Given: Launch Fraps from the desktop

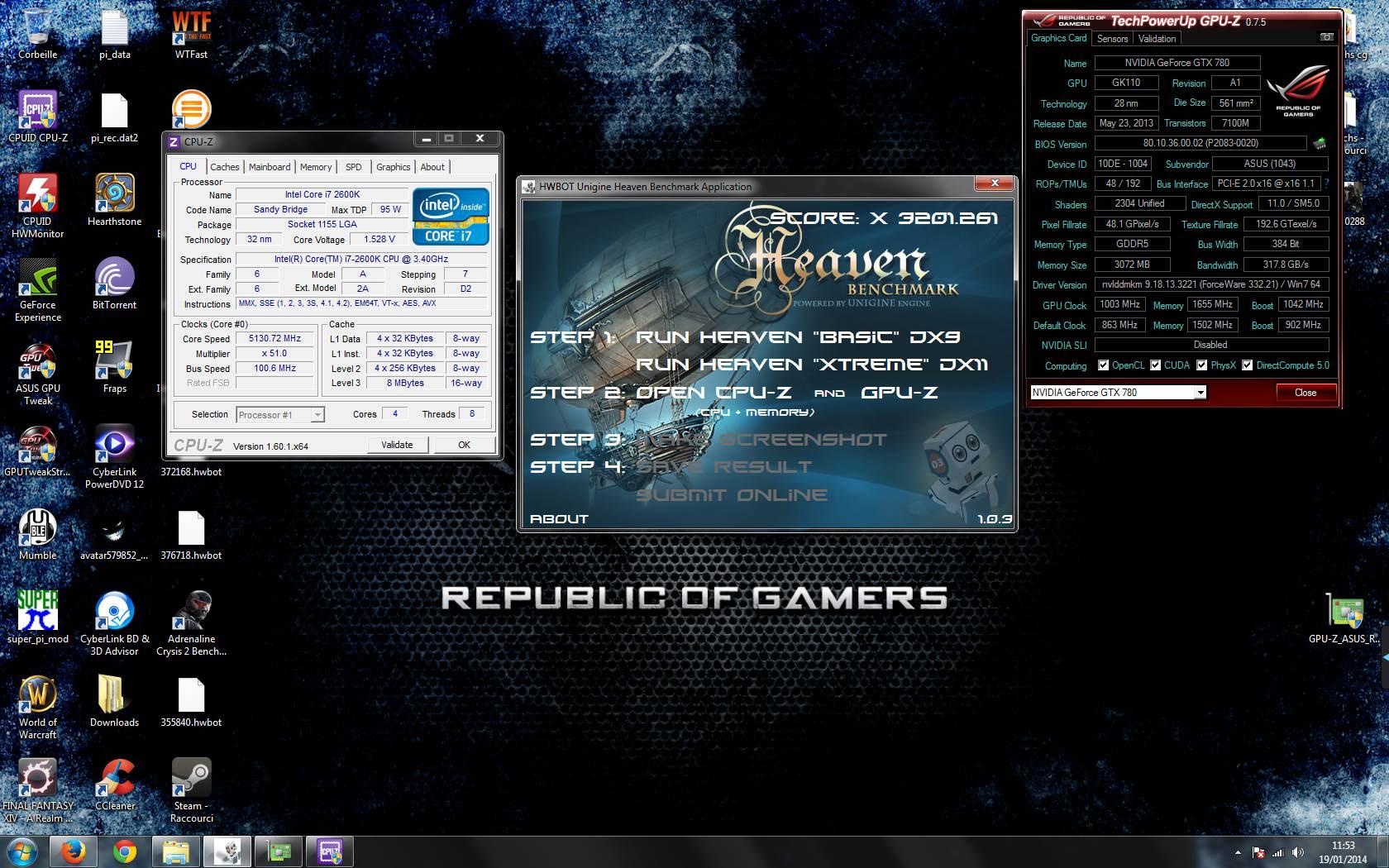Looking at the screenshot, I should [115, 367].
